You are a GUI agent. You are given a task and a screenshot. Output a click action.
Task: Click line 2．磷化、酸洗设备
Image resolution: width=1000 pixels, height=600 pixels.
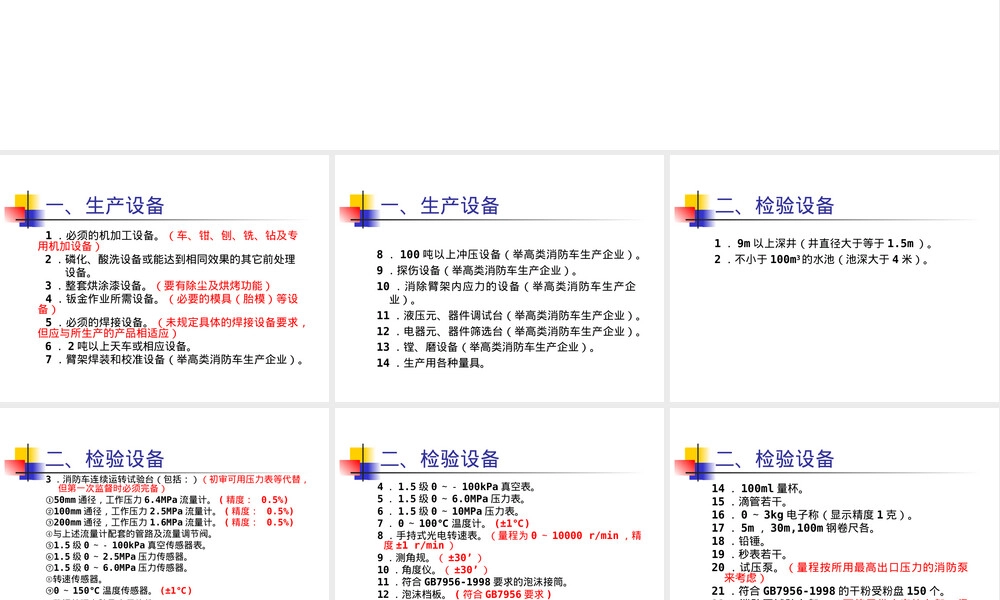pyautogui.click(x=170, y=265)
